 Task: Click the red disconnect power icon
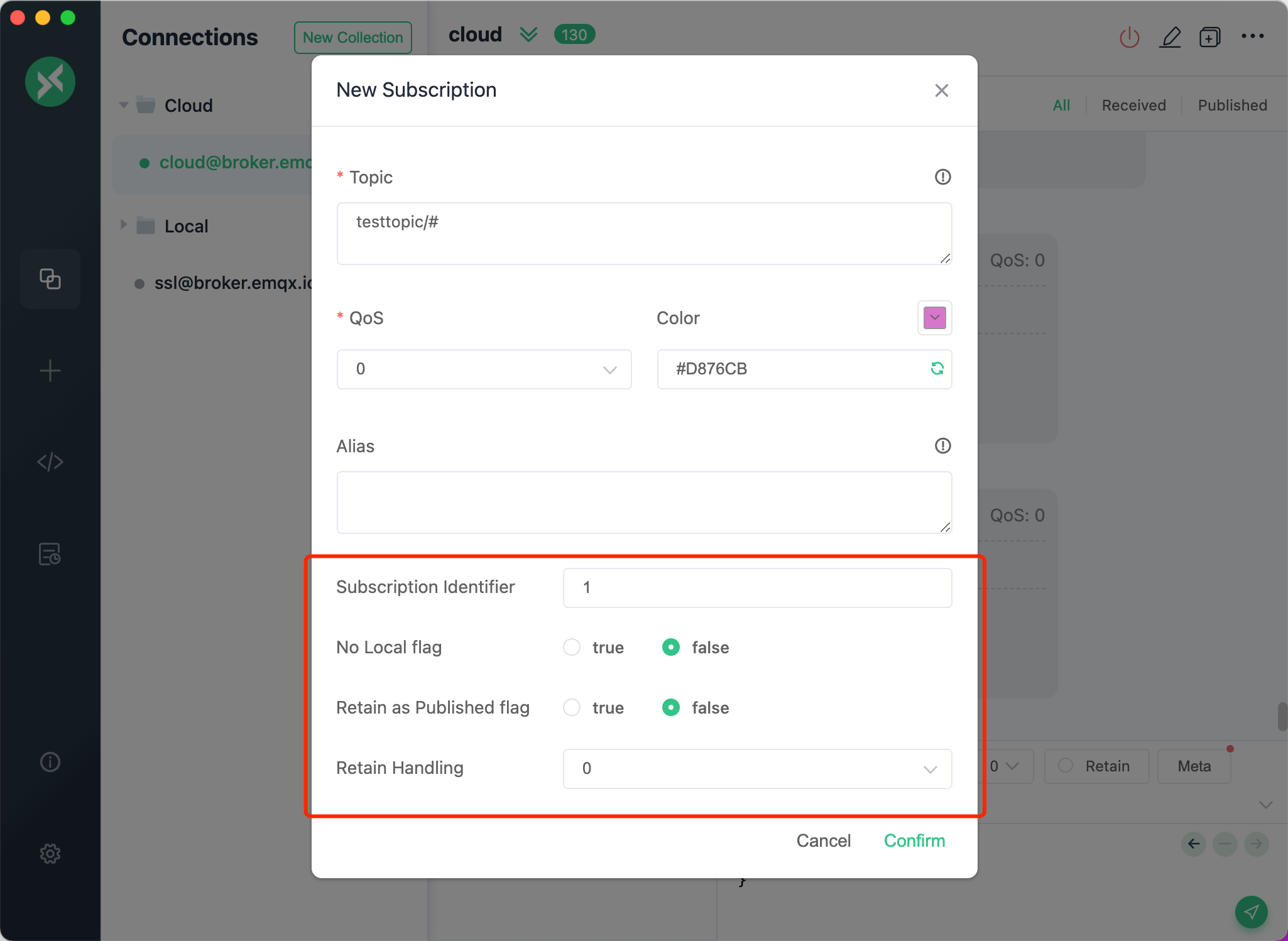[x=1129, y=37]
